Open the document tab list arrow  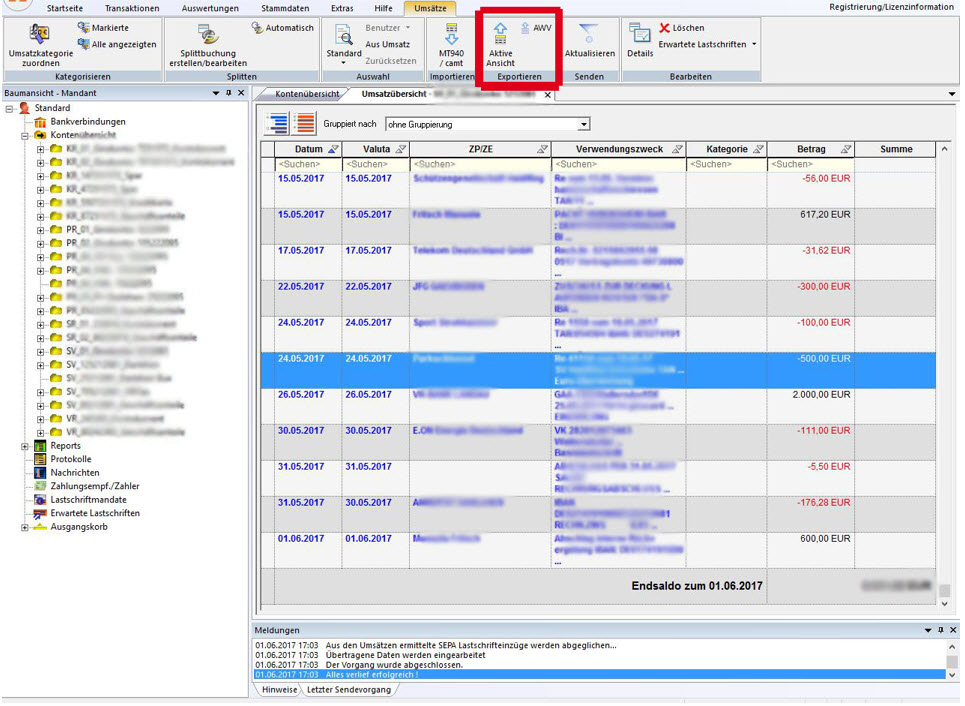click(x=952, y=94)
